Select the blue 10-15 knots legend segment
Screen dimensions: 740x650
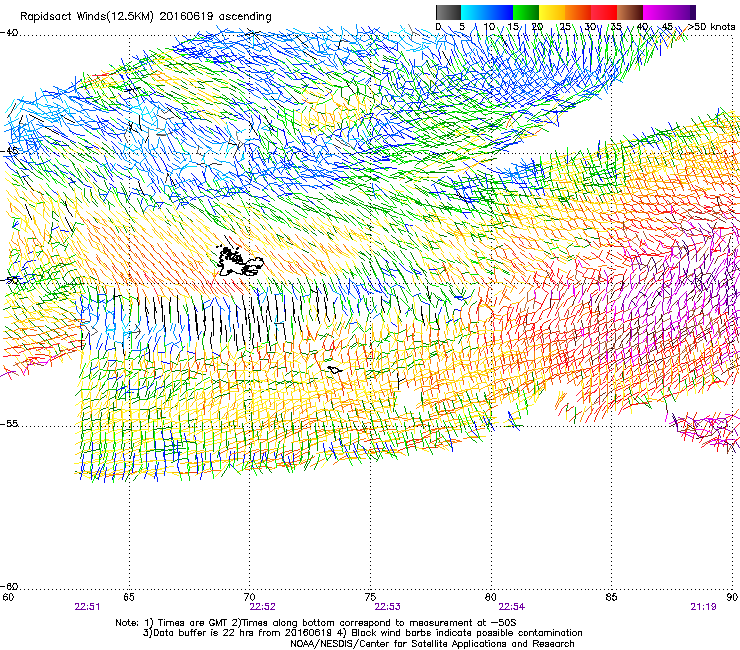coord(500,12)
